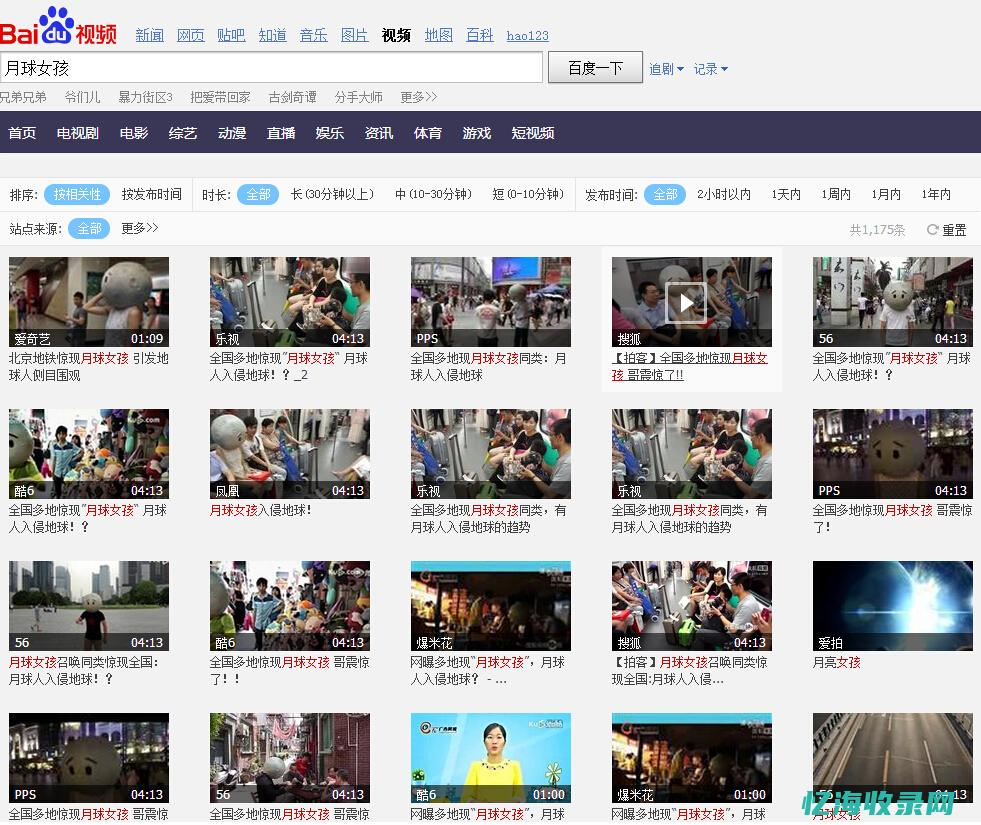Screen dimensions: 981x825
Task: Click the 月球女孩 search input field
Action: point(270,68)
